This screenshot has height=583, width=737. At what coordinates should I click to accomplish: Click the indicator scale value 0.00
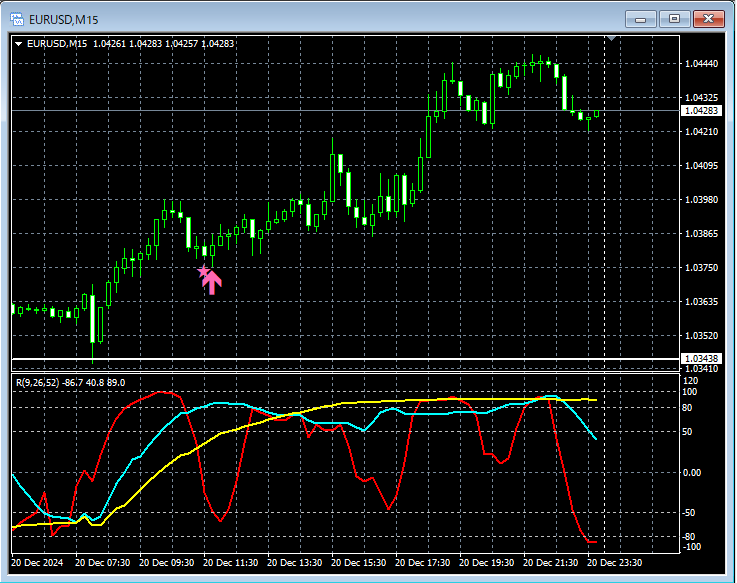coord(691,473)
